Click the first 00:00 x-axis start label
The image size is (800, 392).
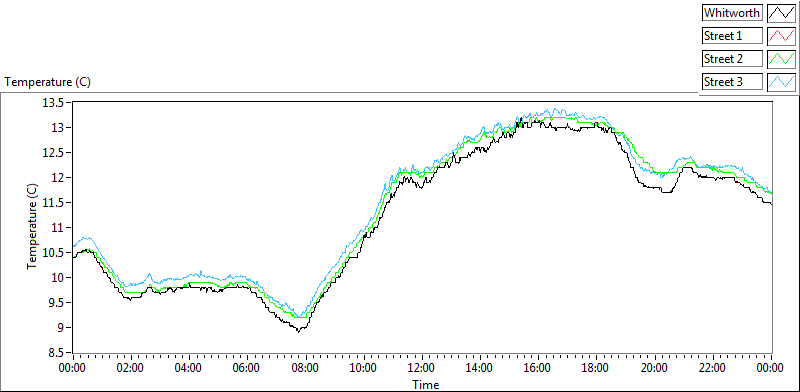coord(73,368)
